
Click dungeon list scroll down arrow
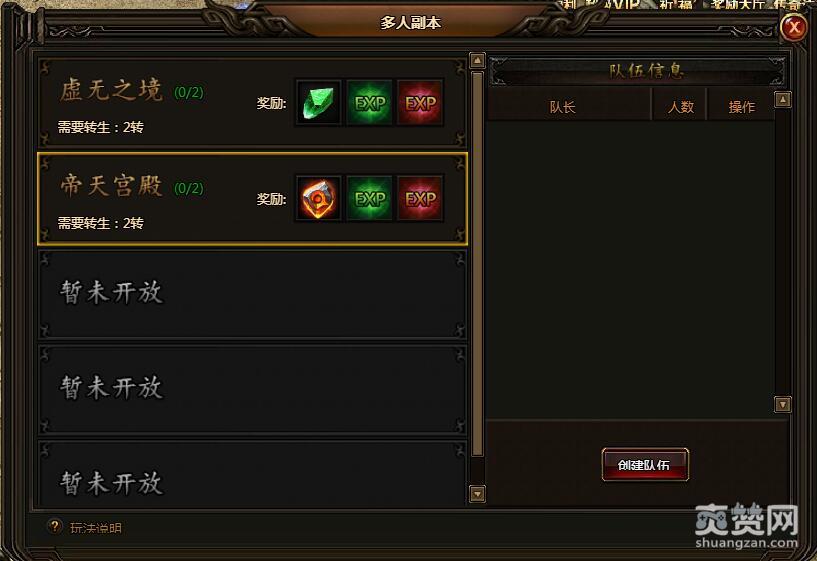pos(477,493)
